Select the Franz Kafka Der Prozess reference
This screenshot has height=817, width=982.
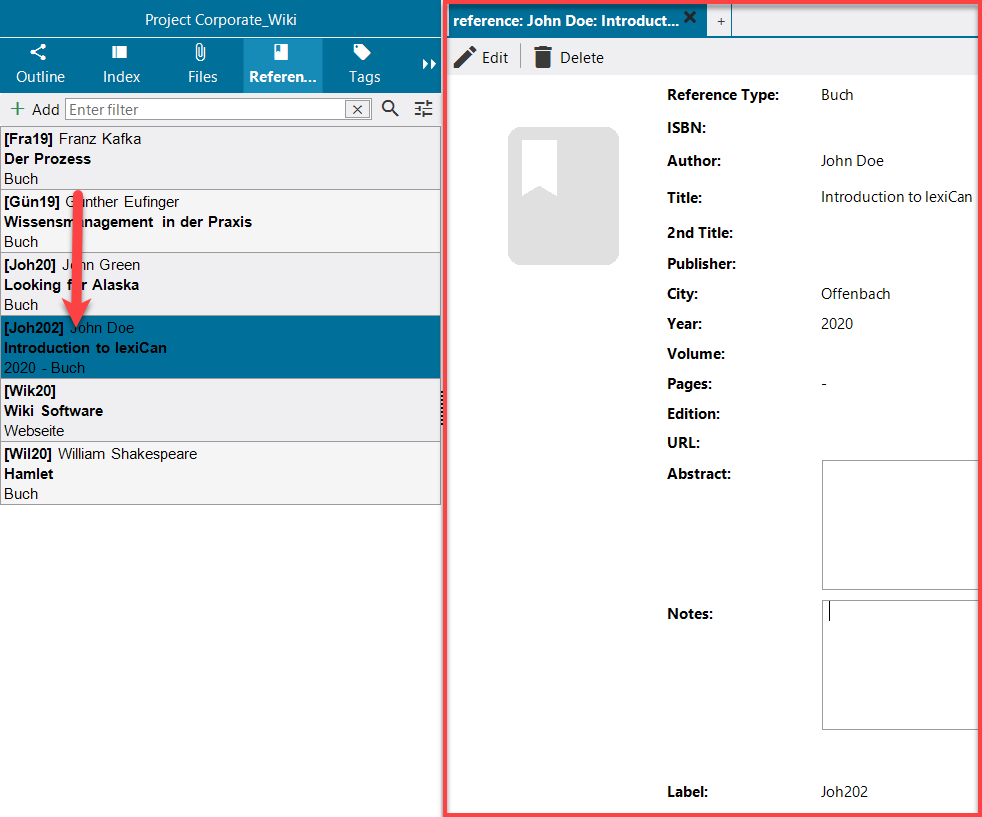[x=220, y=158]
